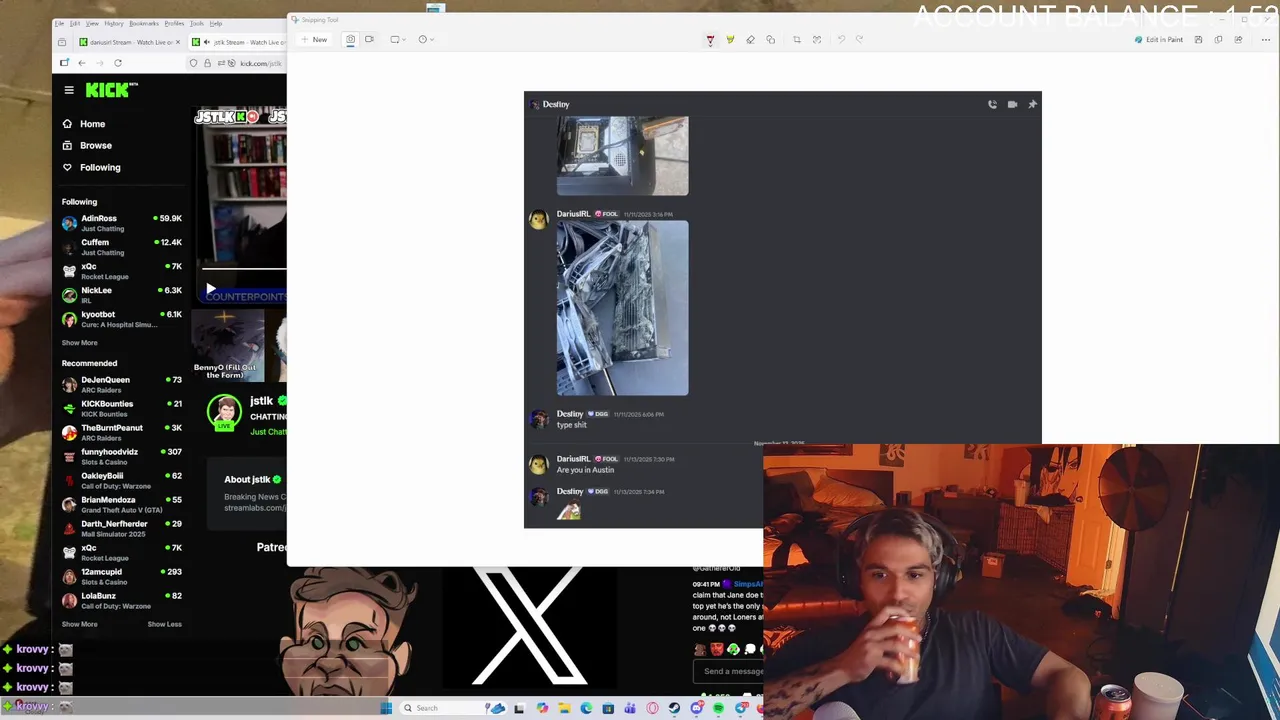The width and height of the screenshot is (1280, 720).
Task: Click voice call icon in Destiny chat
Action: [x=992, y=104]
